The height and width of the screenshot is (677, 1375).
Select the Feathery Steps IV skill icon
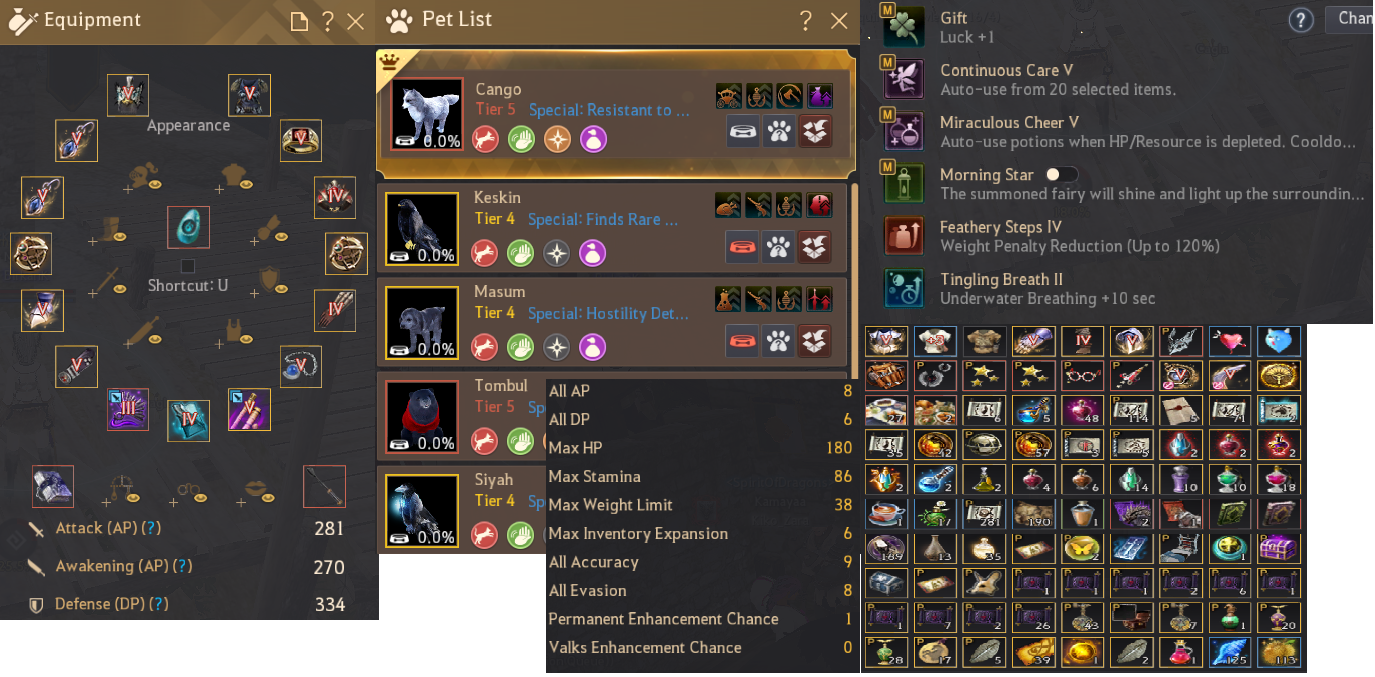click(904, 236)
